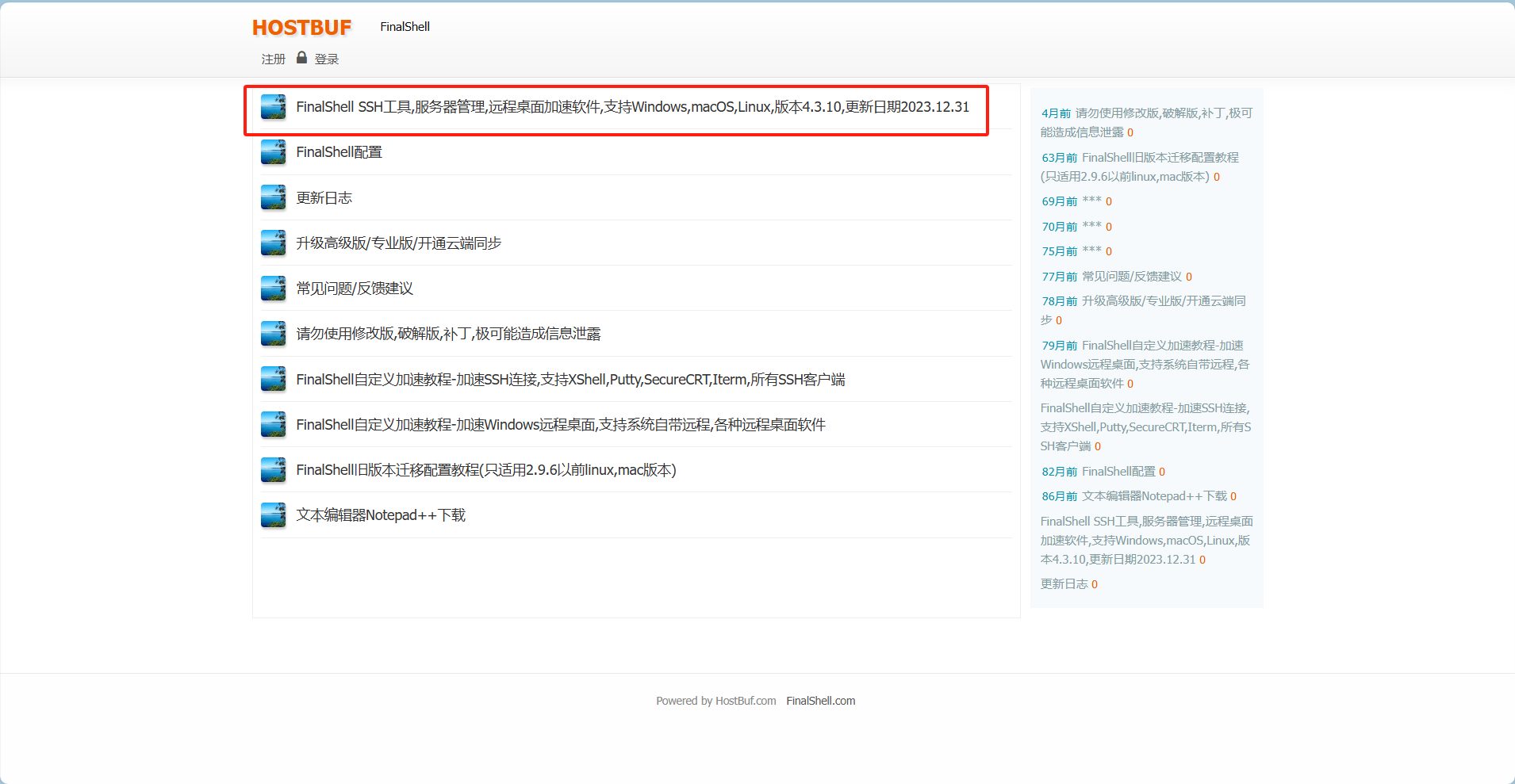1515x784 pixels.
Task: Click the 77月前 timestamp in the sidebar
Action: click(1060, 277)
